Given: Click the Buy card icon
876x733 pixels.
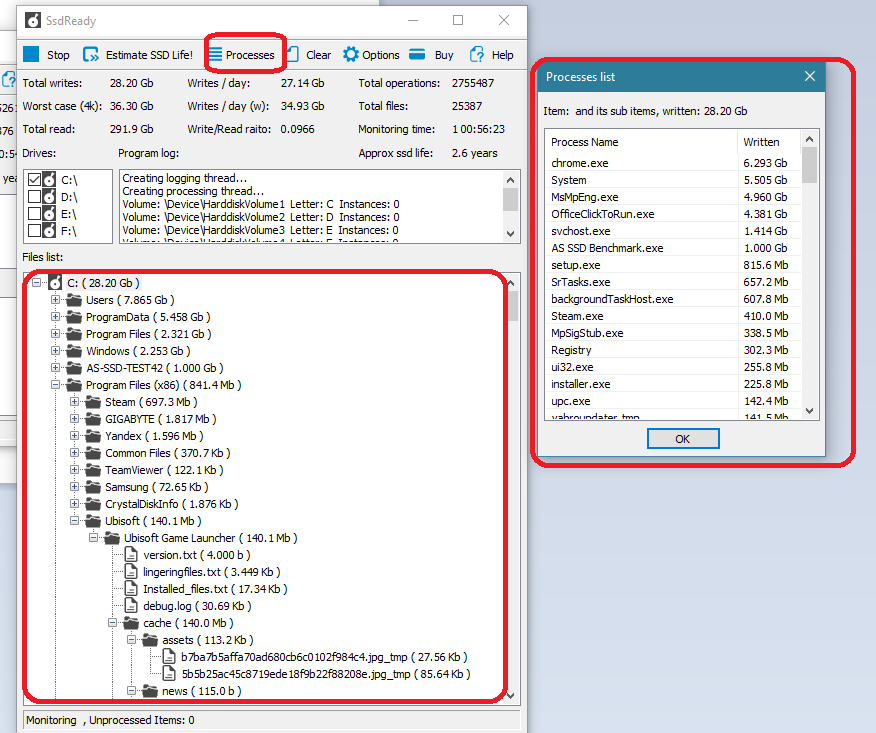Looking at the screenshot, I should click(417, 54).
